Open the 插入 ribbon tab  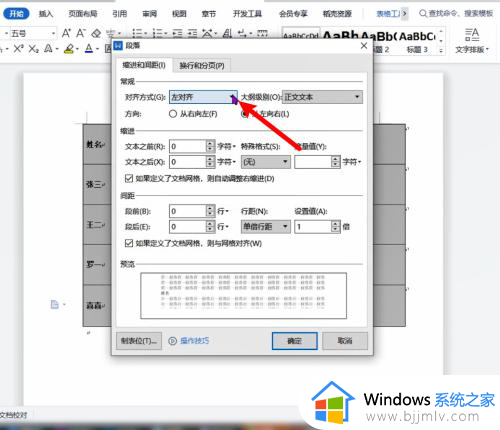(46, 14)
